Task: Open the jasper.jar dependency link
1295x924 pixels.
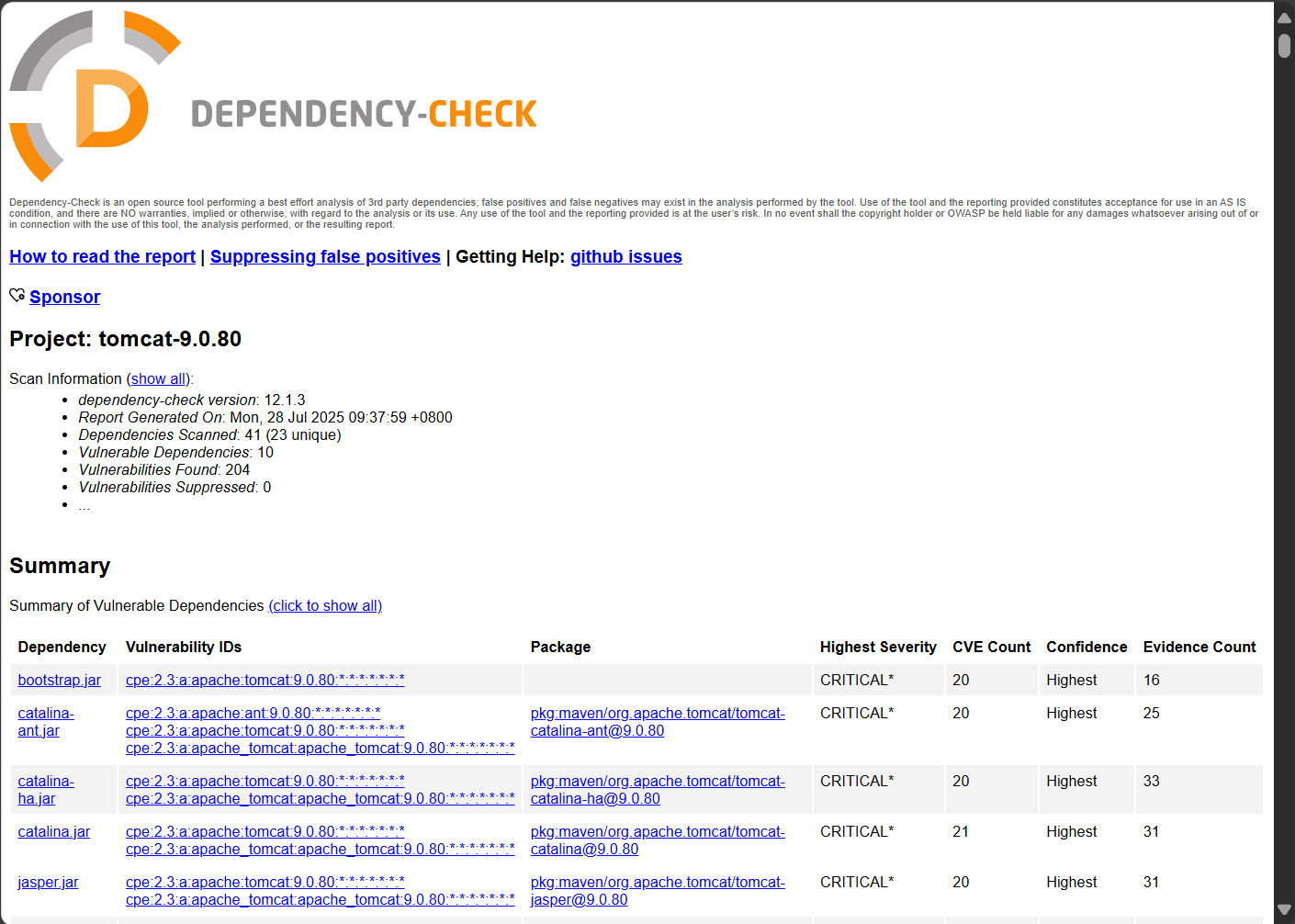Action: (48, 882)
